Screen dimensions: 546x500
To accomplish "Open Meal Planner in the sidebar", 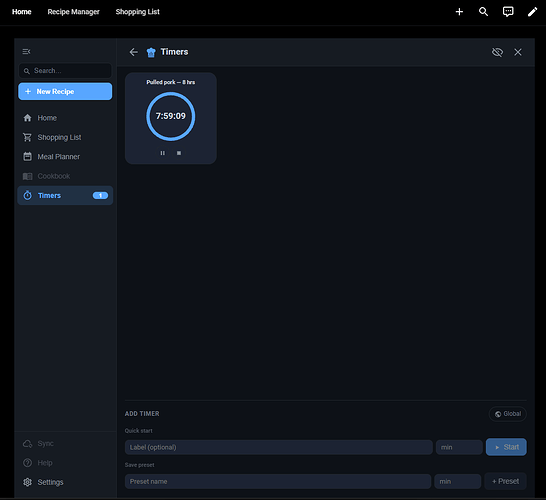I will point(65,157).
